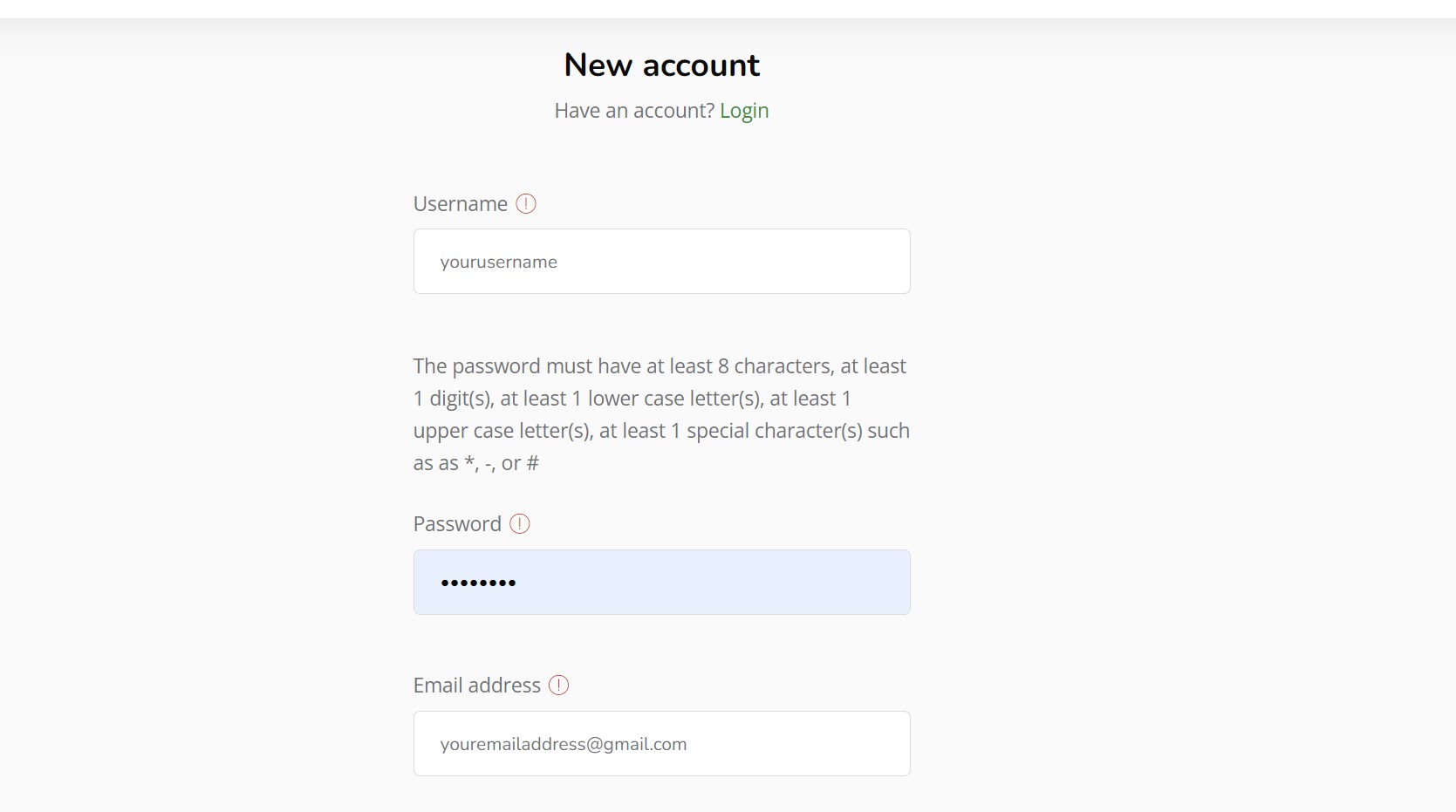The height and width of the screenshot is (812, 1456).
Task: Click the Username label text
Action: click(x=461, y=204)
